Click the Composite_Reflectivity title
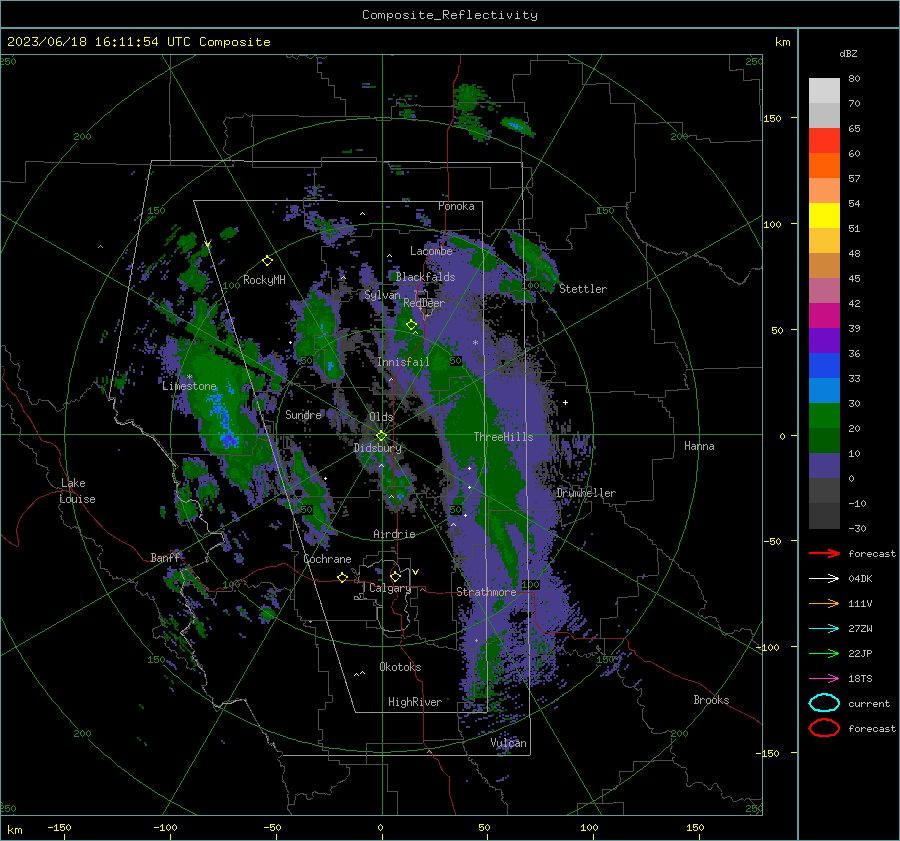The width and height of the screenshot is (900, 841). coord(449,15)
